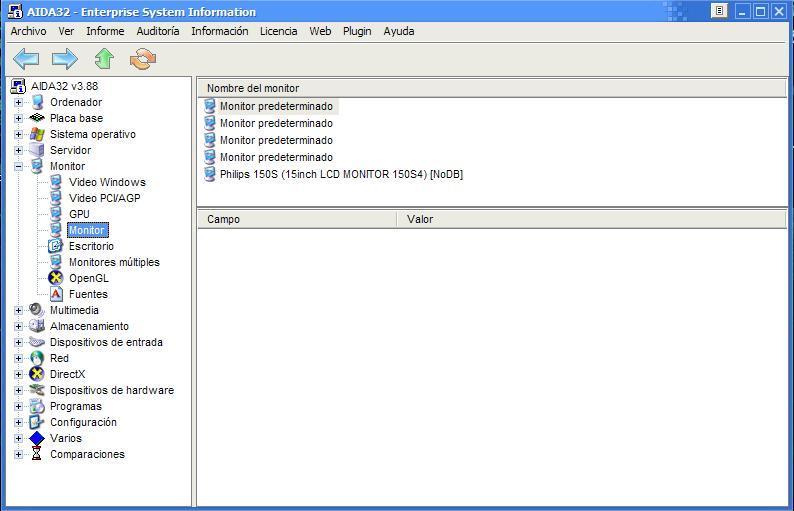
Task: Sort by Nombre del monitor column header
Action: pyautogui.click(x=492, y=88)
